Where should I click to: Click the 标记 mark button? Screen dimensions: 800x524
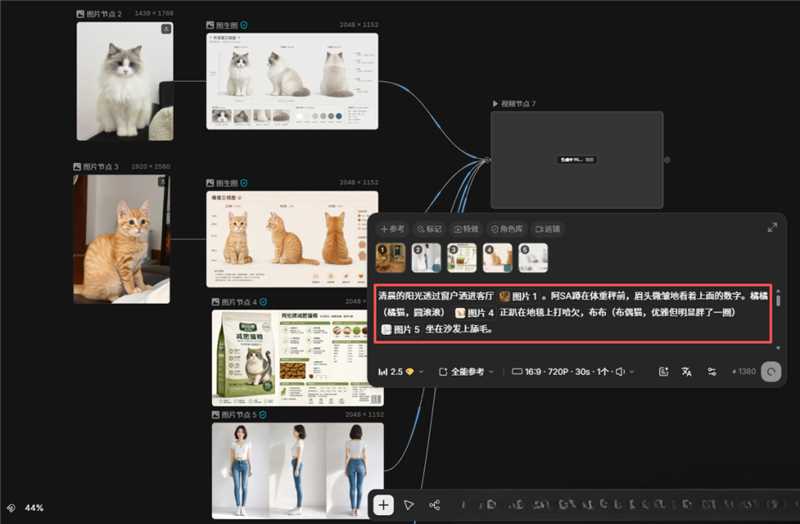point(429,229)
